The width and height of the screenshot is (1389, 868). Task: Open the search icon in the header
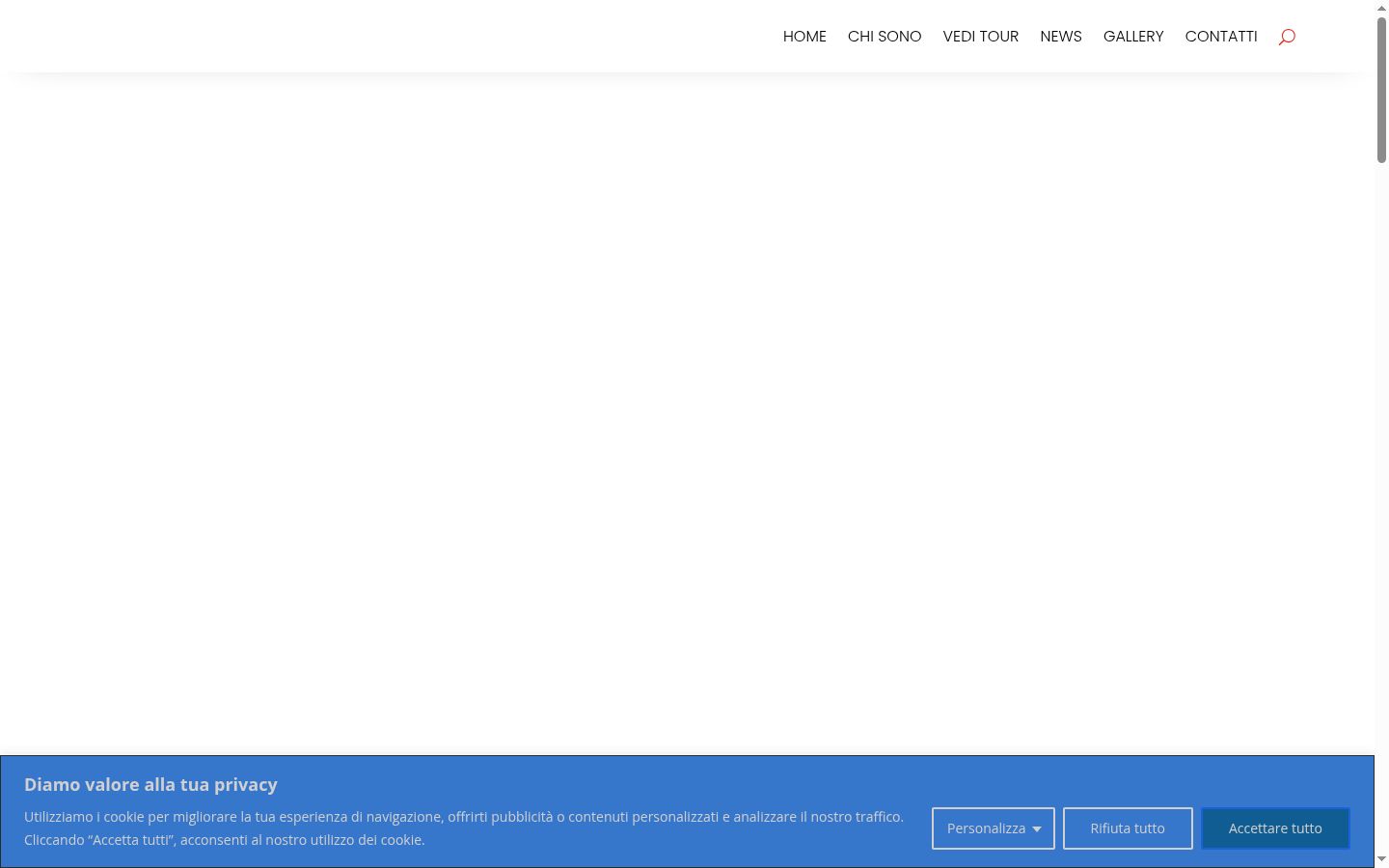click(1287, 37)
